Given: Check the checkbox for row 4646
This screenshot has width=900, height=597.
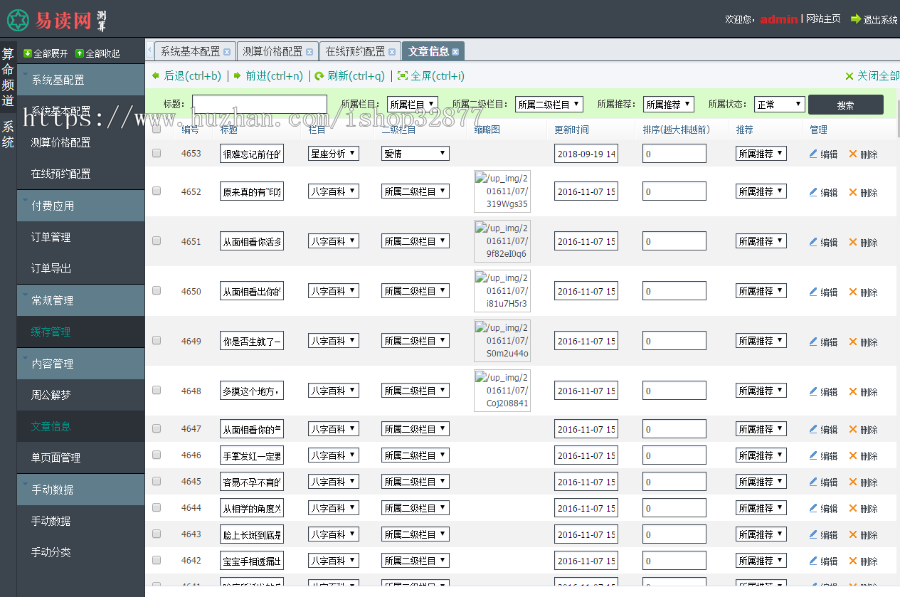Looking at the screenshot, I should (x=156, y=455).
